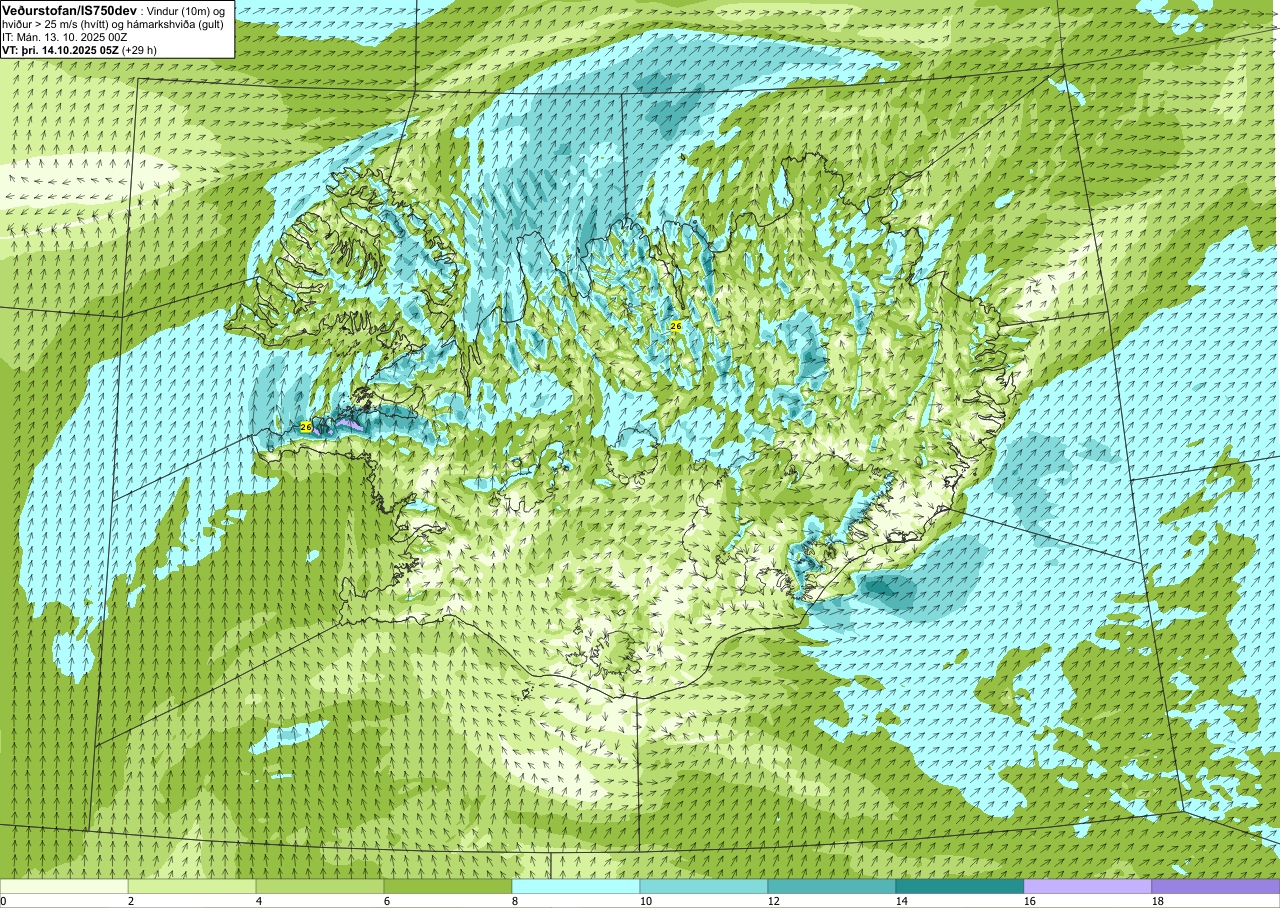Image resolution: width=1280 pixels, height=908 pixels.
Task: Click the legend tick label 2
Action: pyautogui.click(x=132, y=901)
